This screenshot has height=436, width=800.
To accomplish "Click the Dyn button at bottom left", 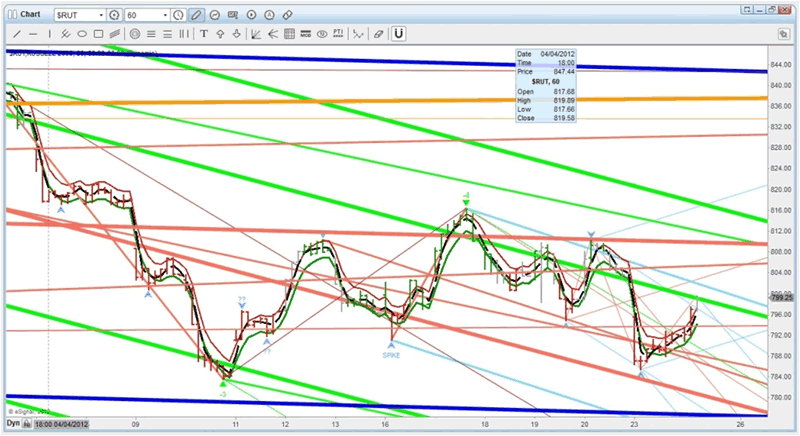I will 14,425.
